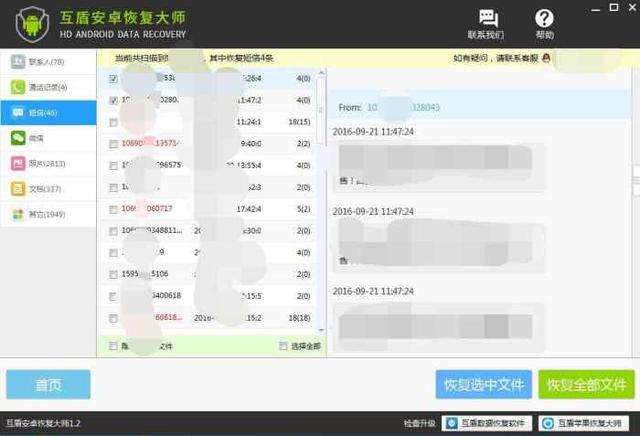Viewport: 640px width, 436px height.
Task: Click 恢复全部文件 recover all button
Action: point(587,384)
